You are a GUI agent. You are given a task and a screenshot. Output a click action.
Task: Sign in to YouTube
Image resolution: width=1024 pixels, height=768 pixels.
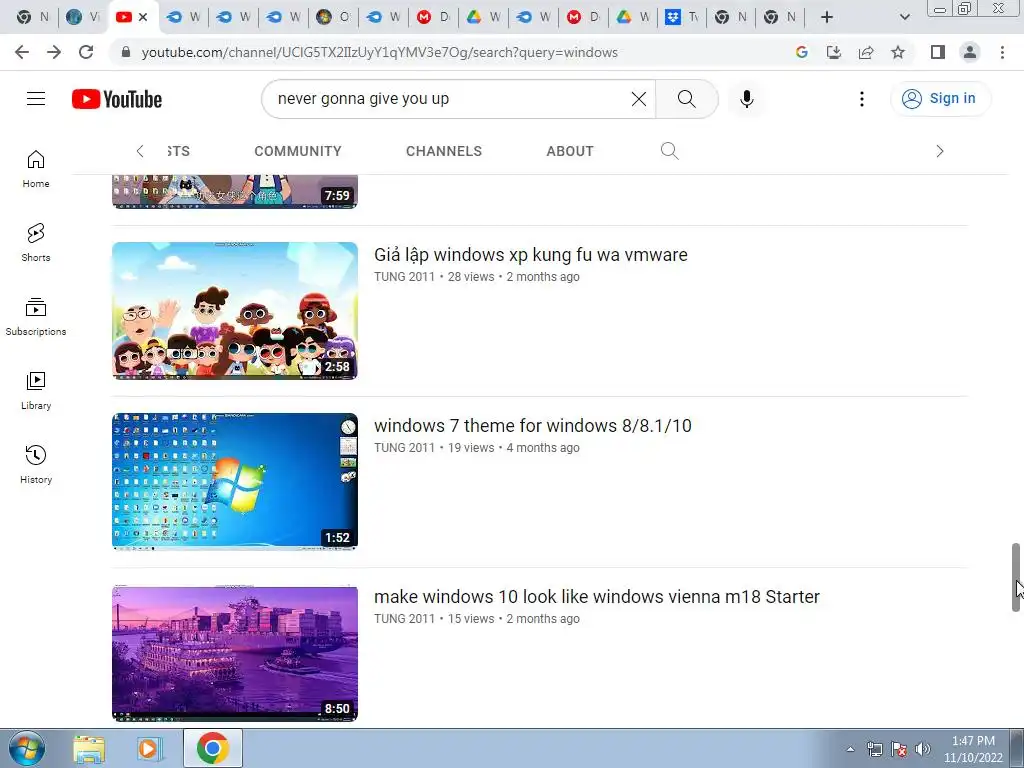tap(940, 99)
